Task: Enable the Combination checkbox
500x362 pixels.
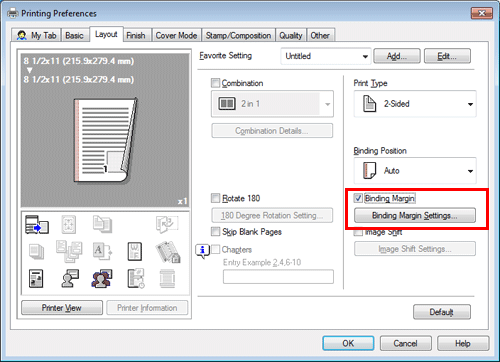Action: pos(216,83)
